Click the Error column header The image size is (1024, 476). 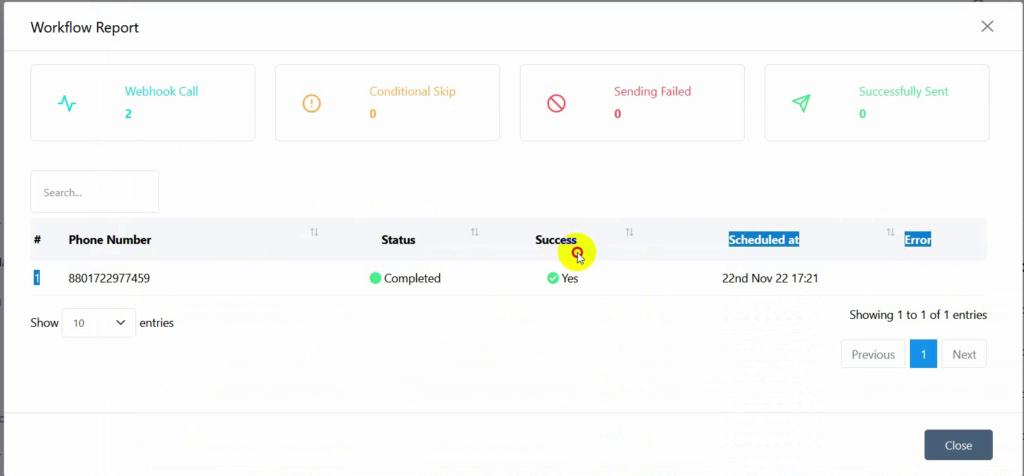918,240
